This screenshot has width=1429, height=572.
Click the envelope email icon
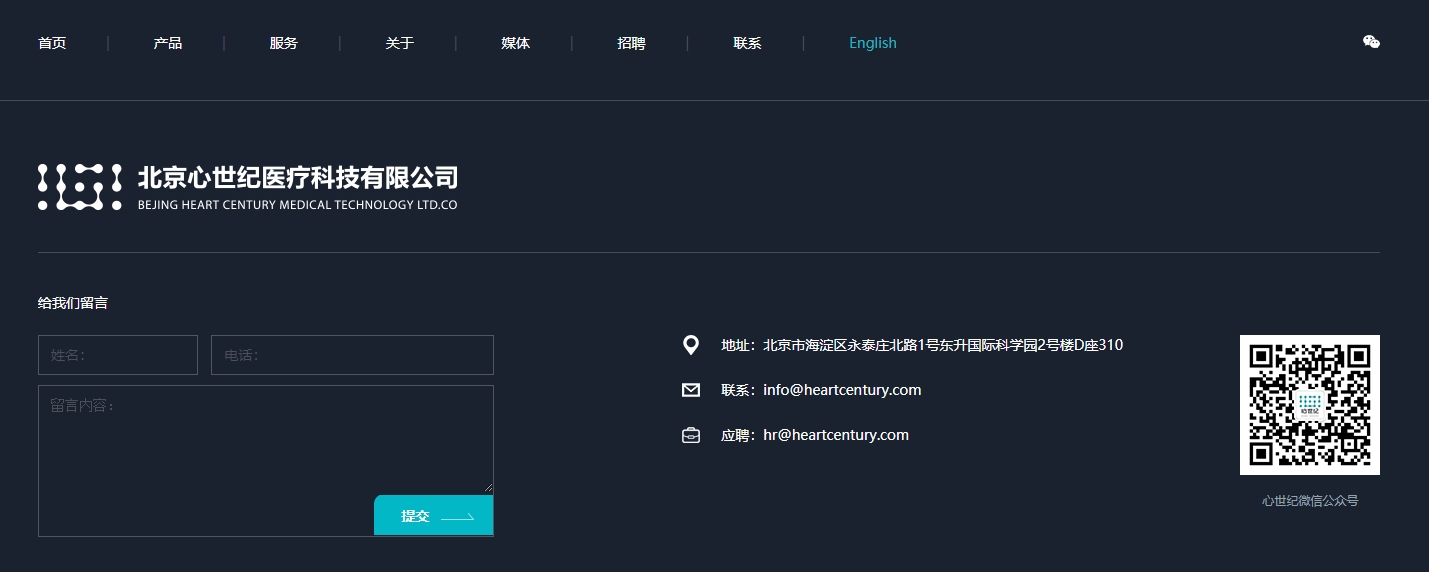pyautogui.click(x=690, y=390)
